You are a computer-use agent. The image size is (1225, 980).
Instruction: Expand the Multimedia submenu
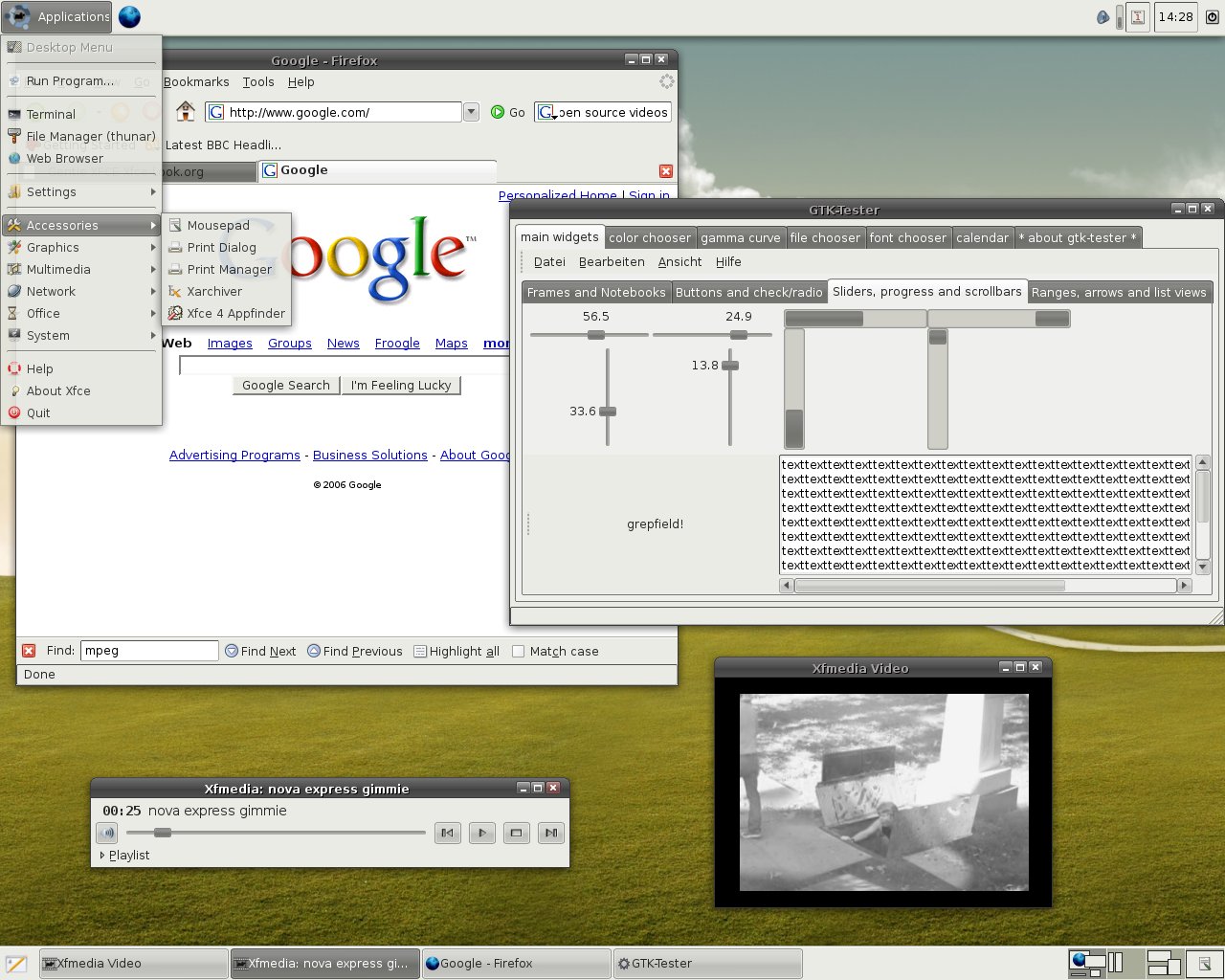[x=81, y=269]
